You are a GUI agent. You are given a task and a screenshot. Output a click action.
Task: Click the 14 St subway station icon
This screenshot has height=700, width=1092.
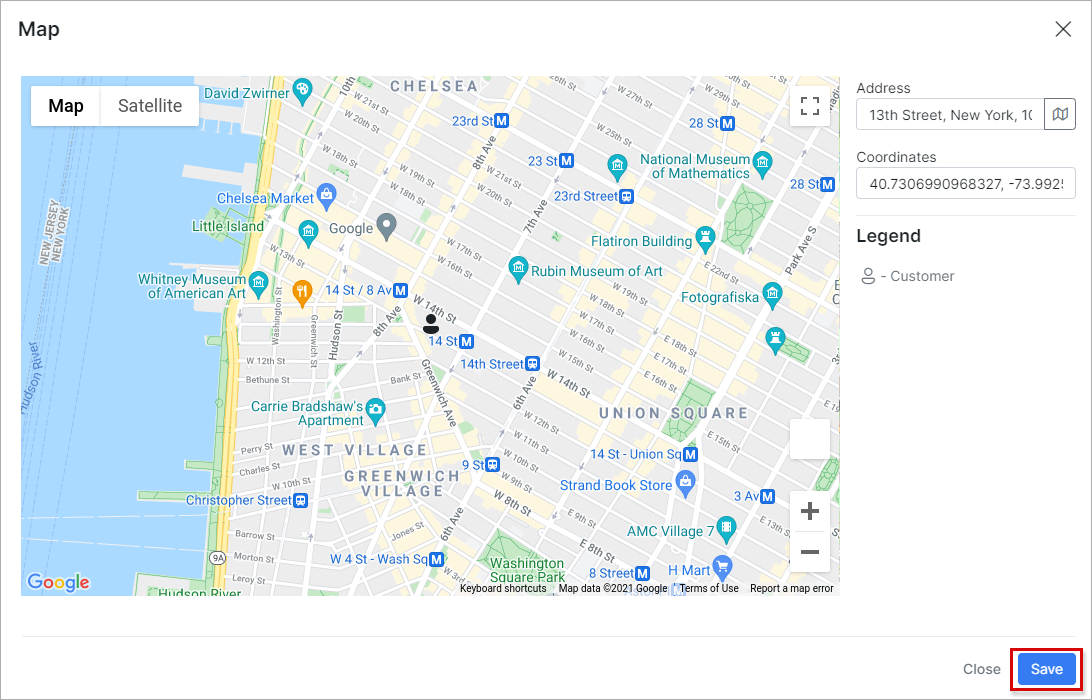click(x=467, y=341)
